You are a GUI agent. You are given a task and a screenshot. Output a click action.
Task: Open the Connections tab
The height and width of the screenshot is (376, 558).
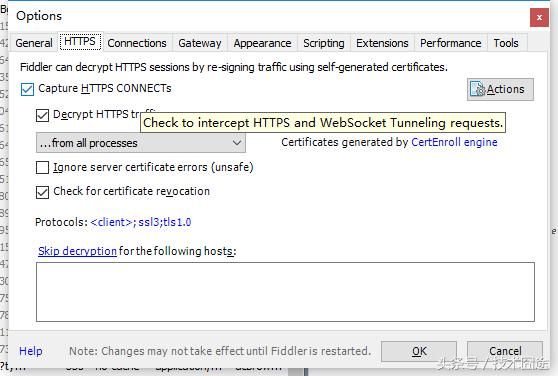[137, 43]
